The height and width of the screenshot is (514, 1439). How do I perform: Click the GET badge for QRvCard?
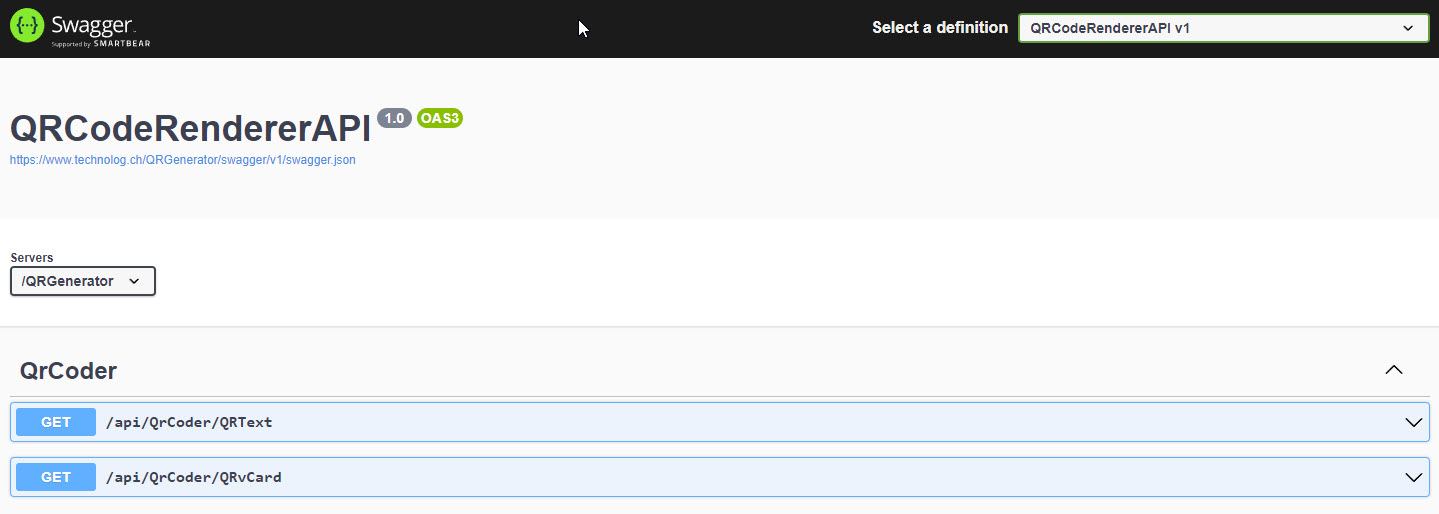tap(56, 477)
